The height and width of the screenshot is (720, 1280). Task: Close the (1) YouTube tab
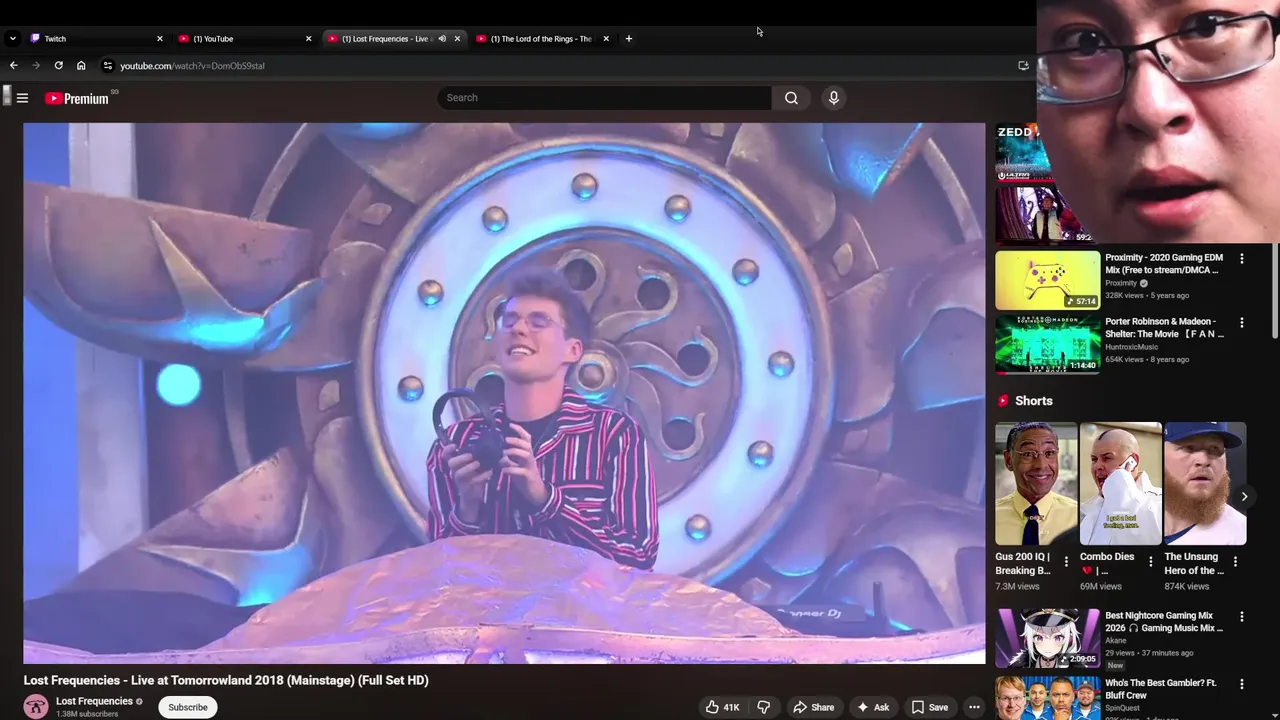(x=308, y=39)
